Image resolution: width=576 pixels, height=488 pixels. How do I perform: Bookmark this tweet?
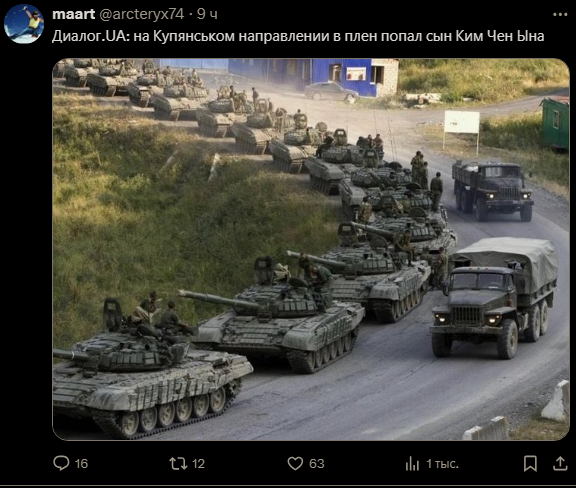(530, 463)
